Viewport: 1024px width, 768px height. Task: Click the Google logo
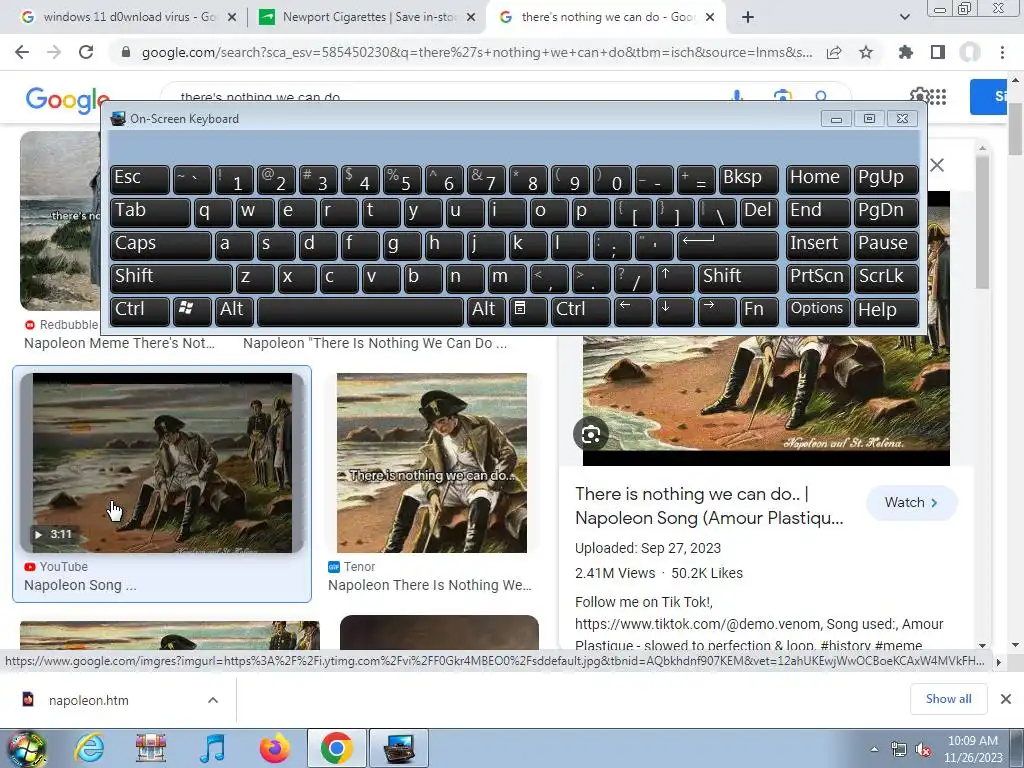coord(67,100)
